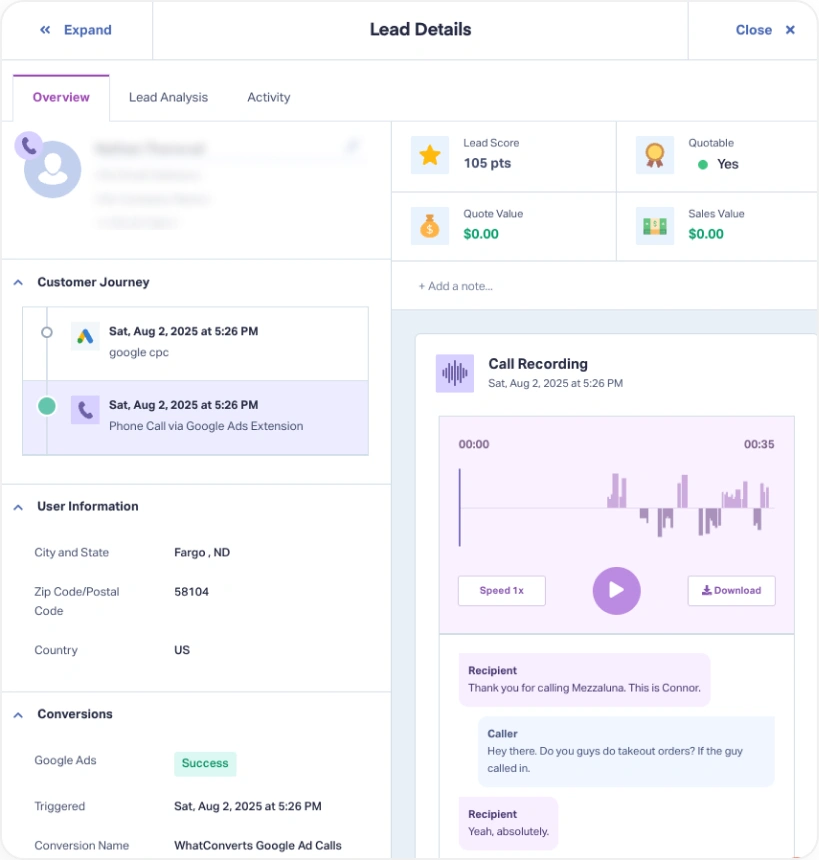Collapse the Conversions section
This screenshot has width=819, height=860.
click(x=18, y=715)
